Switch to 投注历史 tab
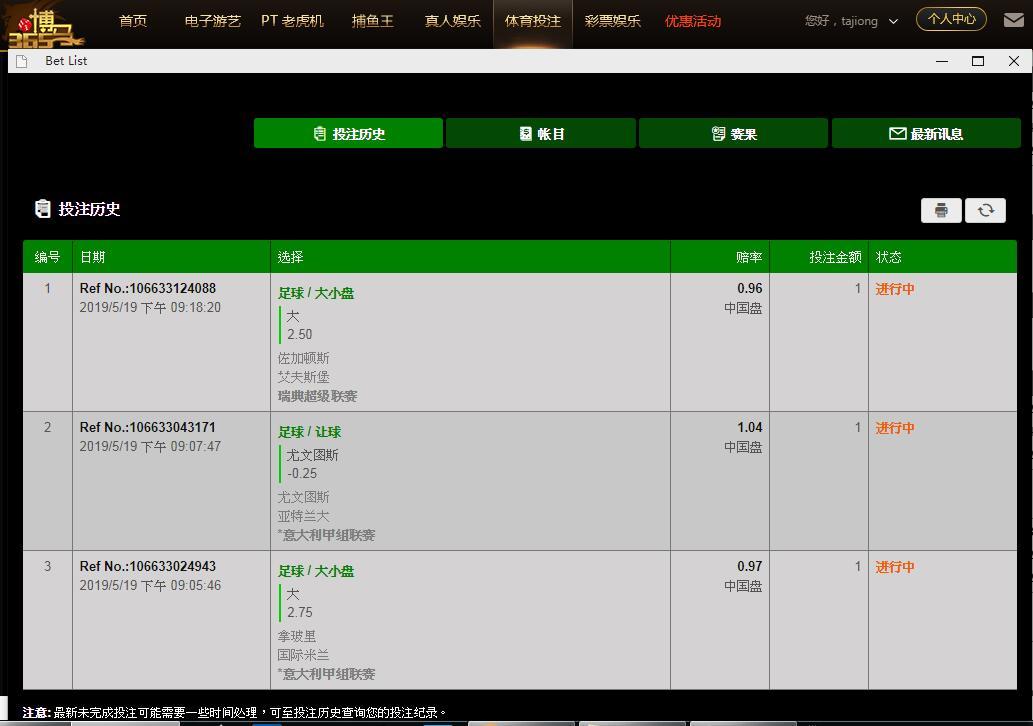 349,133
